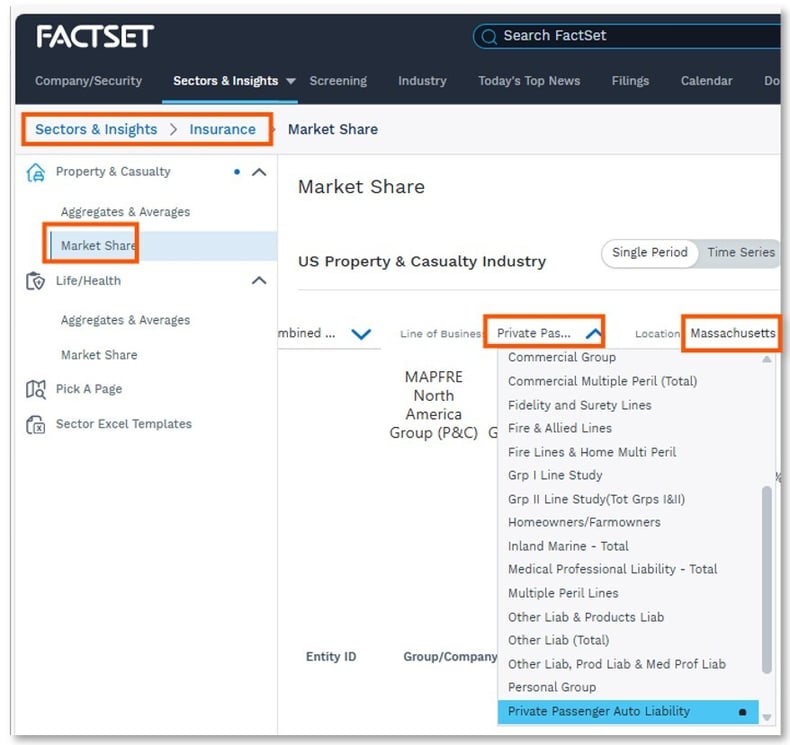Click the Insurance breadcrumb link
Viewport: 790px width, 745px height.
point(223,129)
